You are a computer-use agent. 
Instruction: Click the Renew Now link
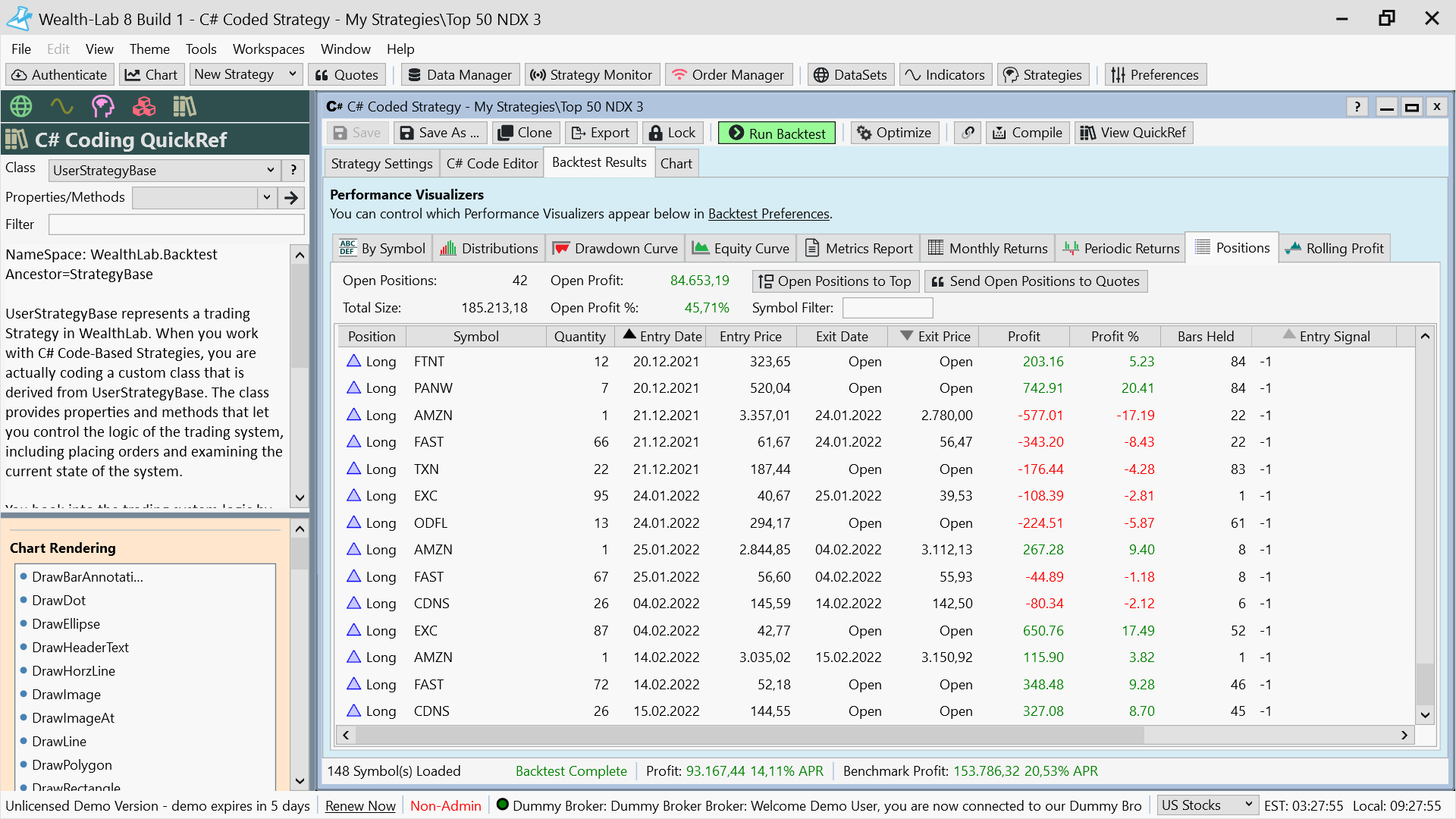point(360,805)
